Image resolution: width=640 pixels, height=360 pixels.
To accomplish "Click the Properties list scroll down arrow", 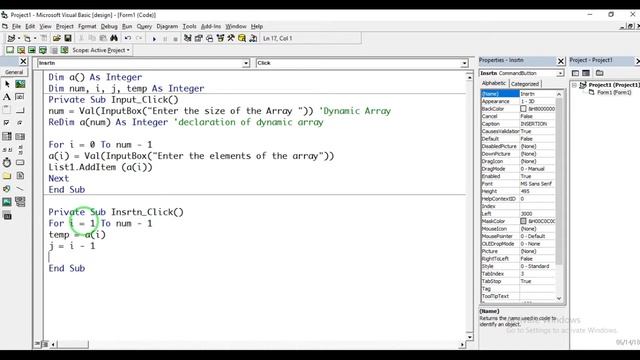I will point(559,298).
